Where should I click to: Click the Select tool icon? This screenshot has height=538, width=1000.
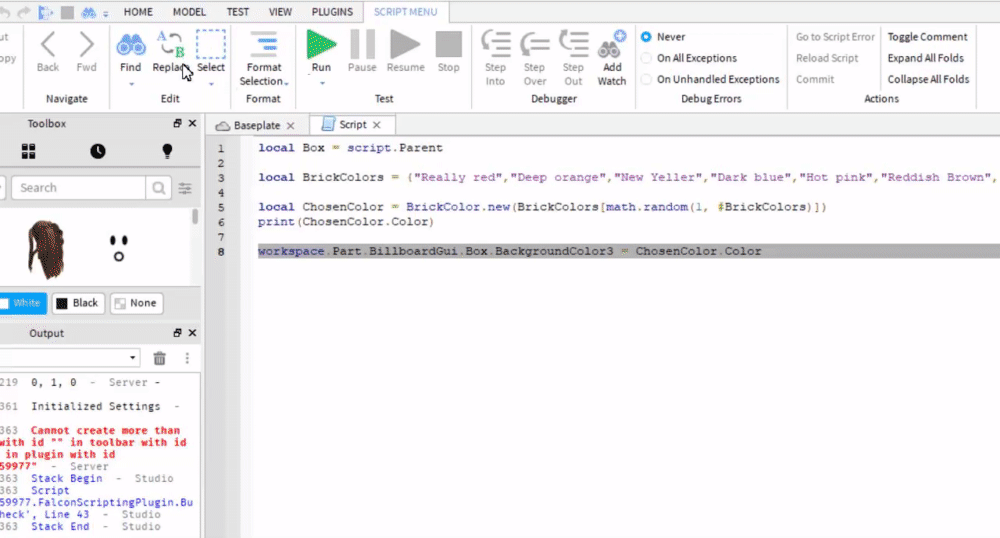210,45
